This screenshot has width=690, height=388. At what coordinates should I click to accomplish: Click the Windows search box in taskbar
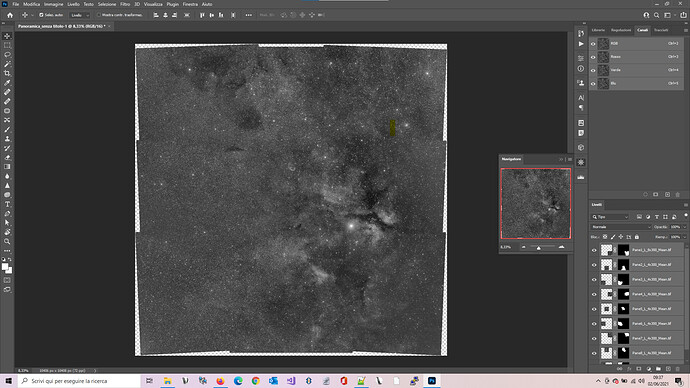(79, 381)
